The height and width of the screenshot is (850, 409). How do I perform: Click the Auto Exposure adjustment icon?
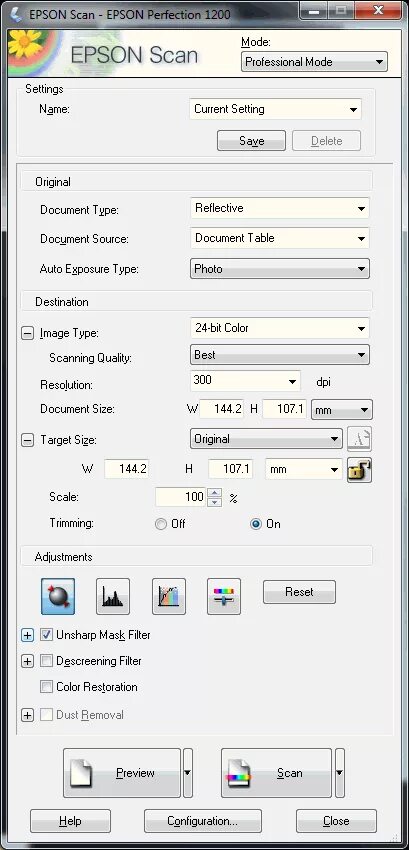click(x=58, y=596)
